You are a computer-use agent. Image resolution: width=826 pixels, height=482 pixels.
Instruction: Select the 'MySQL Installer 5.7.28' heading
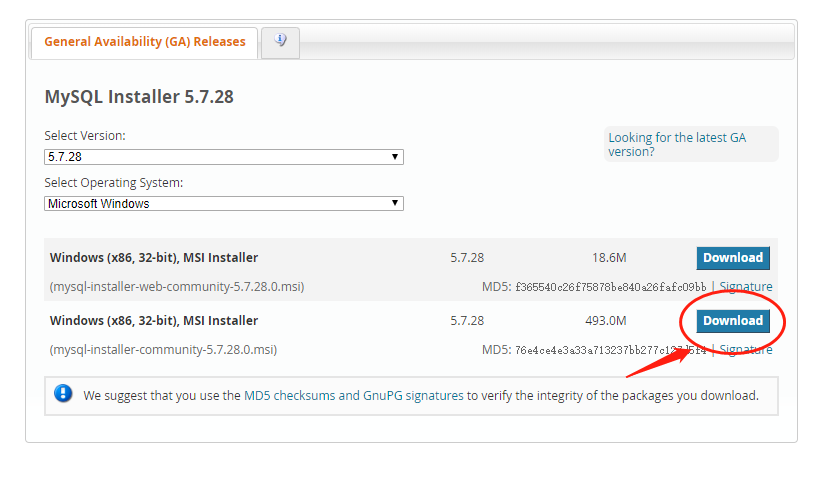click(x=139, y=97)
